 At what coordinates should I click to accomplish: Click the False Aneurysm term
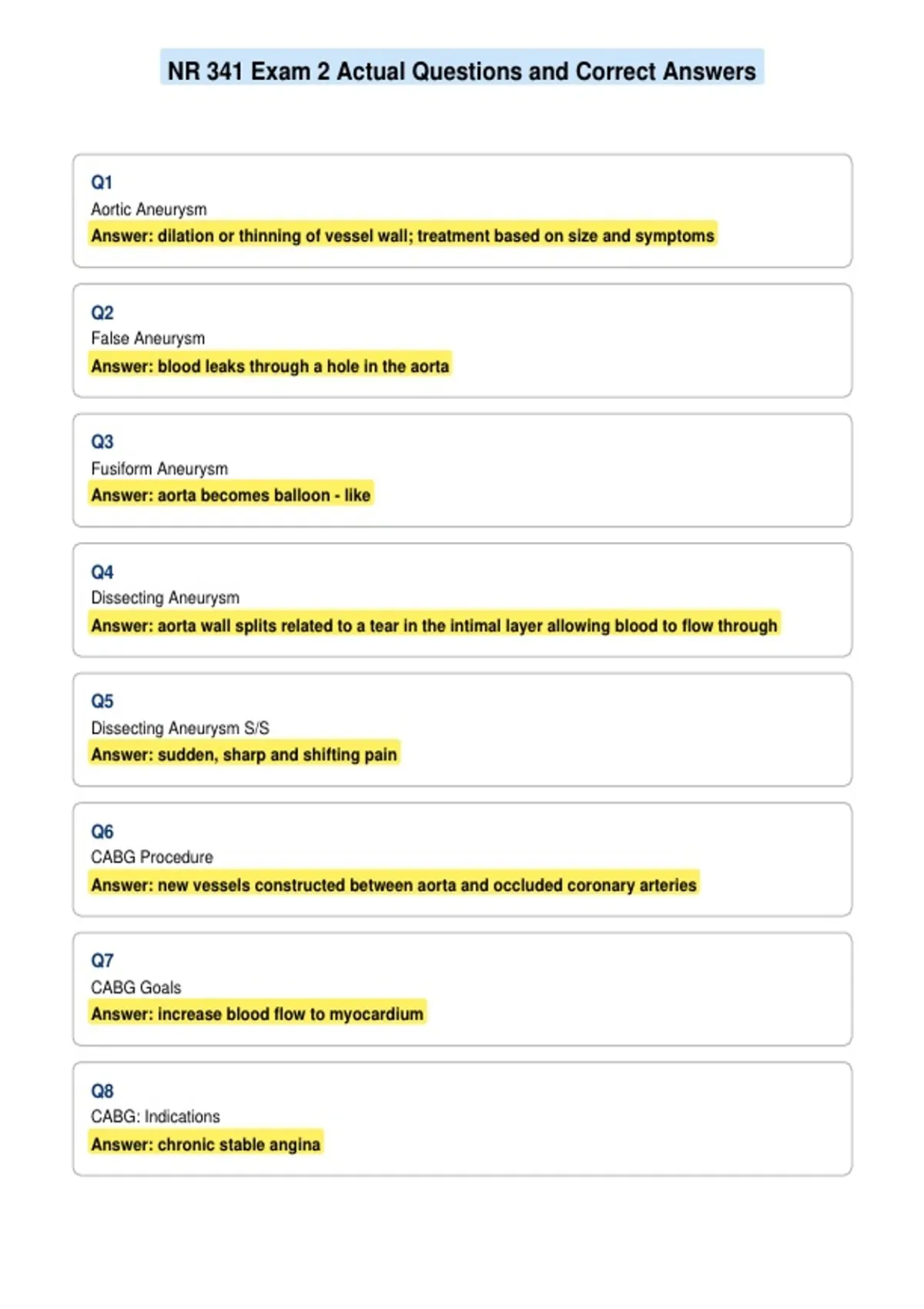click(x=148, y=339)
